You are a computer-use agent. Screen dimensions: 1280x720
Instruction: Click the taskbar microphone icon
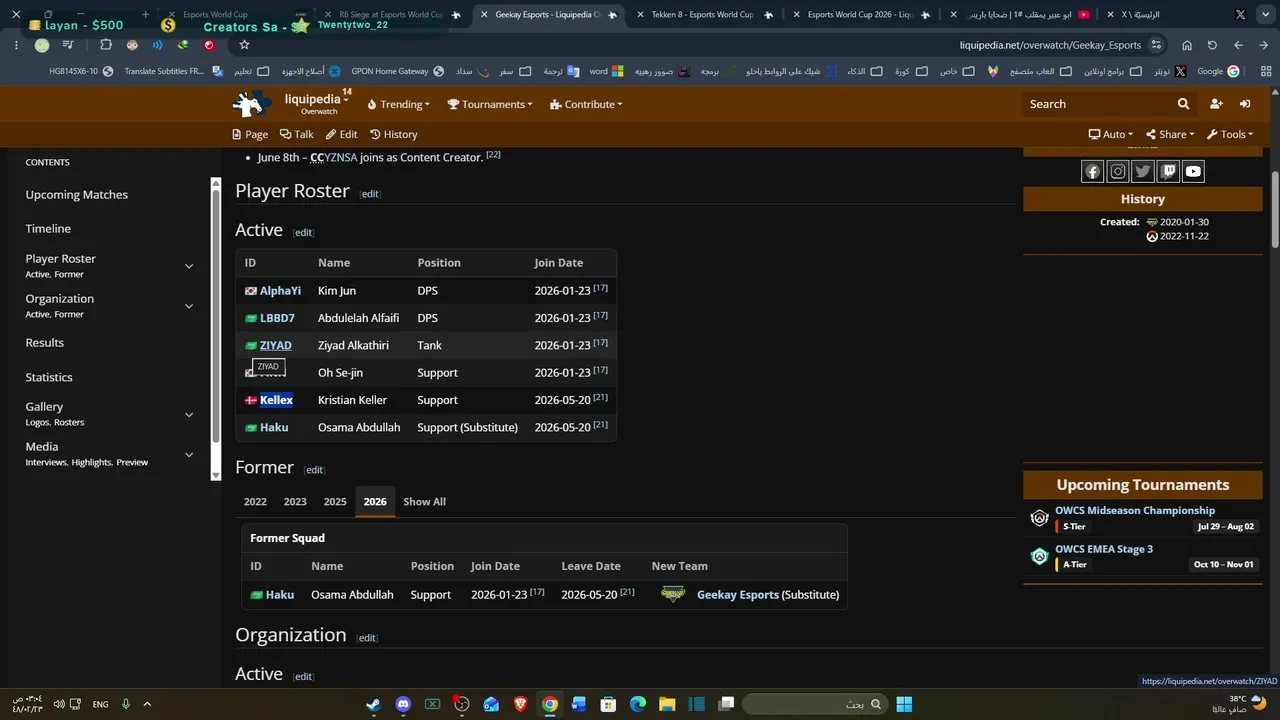pyautogui.click(x=126, y=704)
